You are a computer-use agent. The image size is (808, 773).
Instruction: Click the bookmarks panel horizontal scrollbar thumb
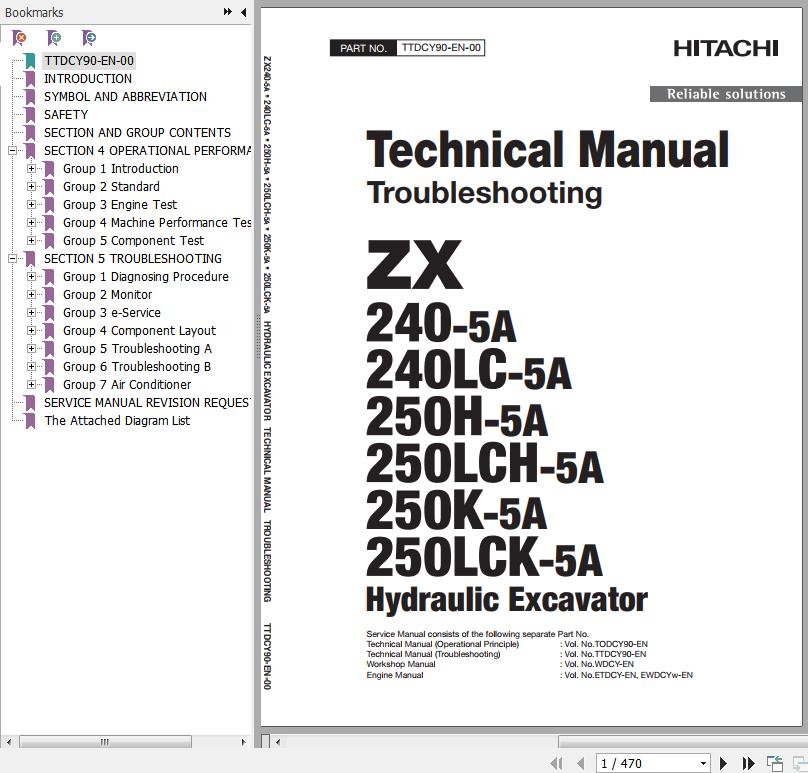(105, 742)
